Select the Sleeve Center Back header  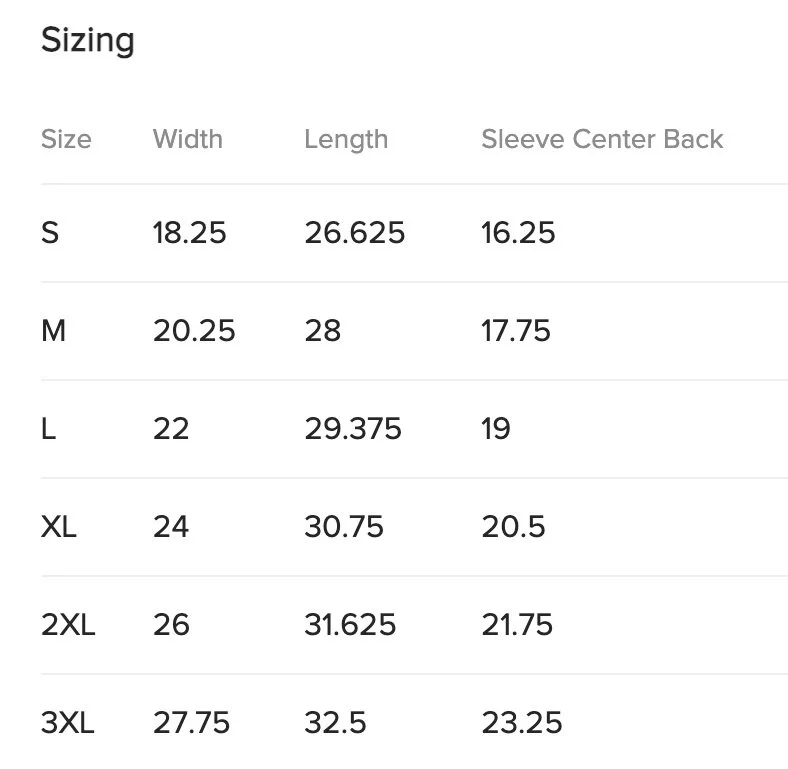(x=602, y=139)
